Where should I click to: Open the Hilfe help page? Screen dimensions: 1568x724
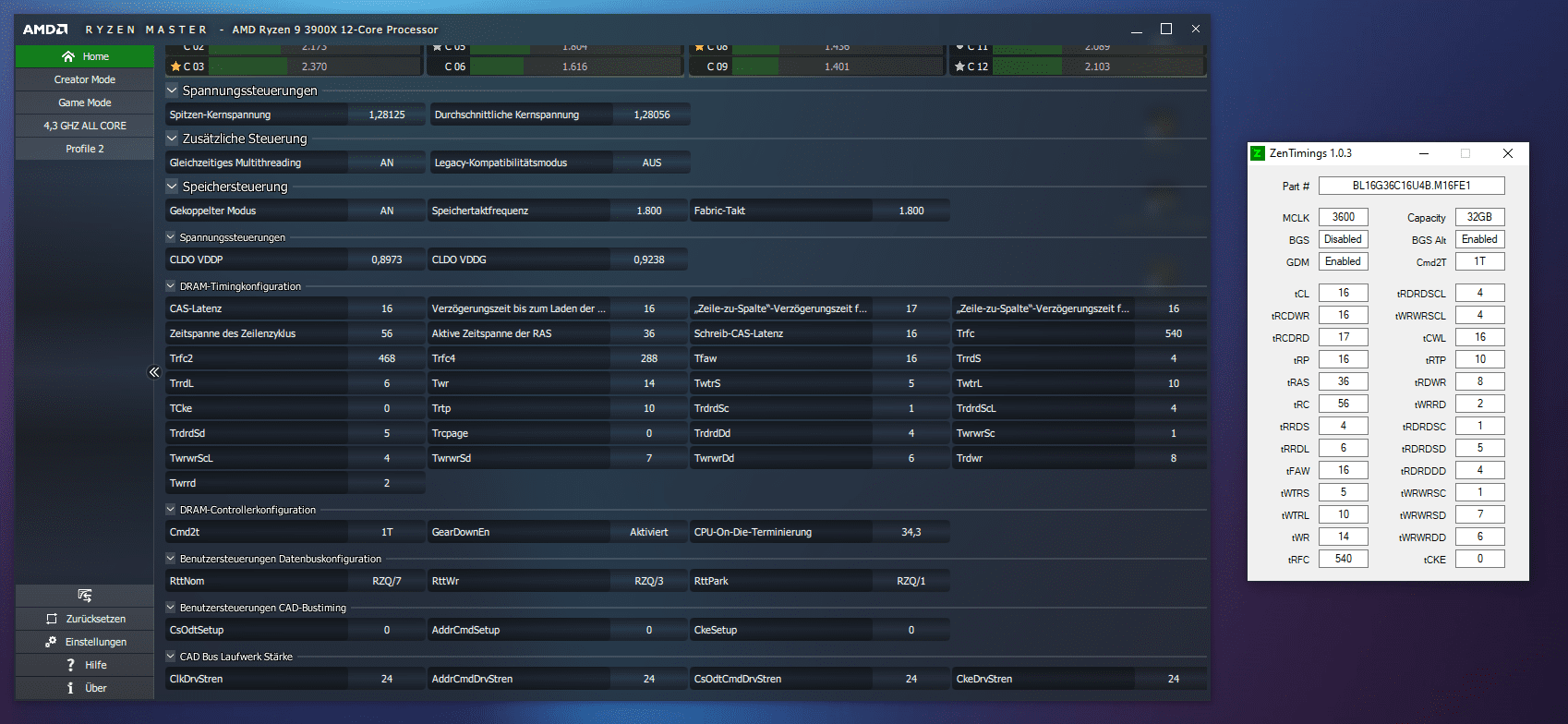pyautogui.click(x=85, y=665)
